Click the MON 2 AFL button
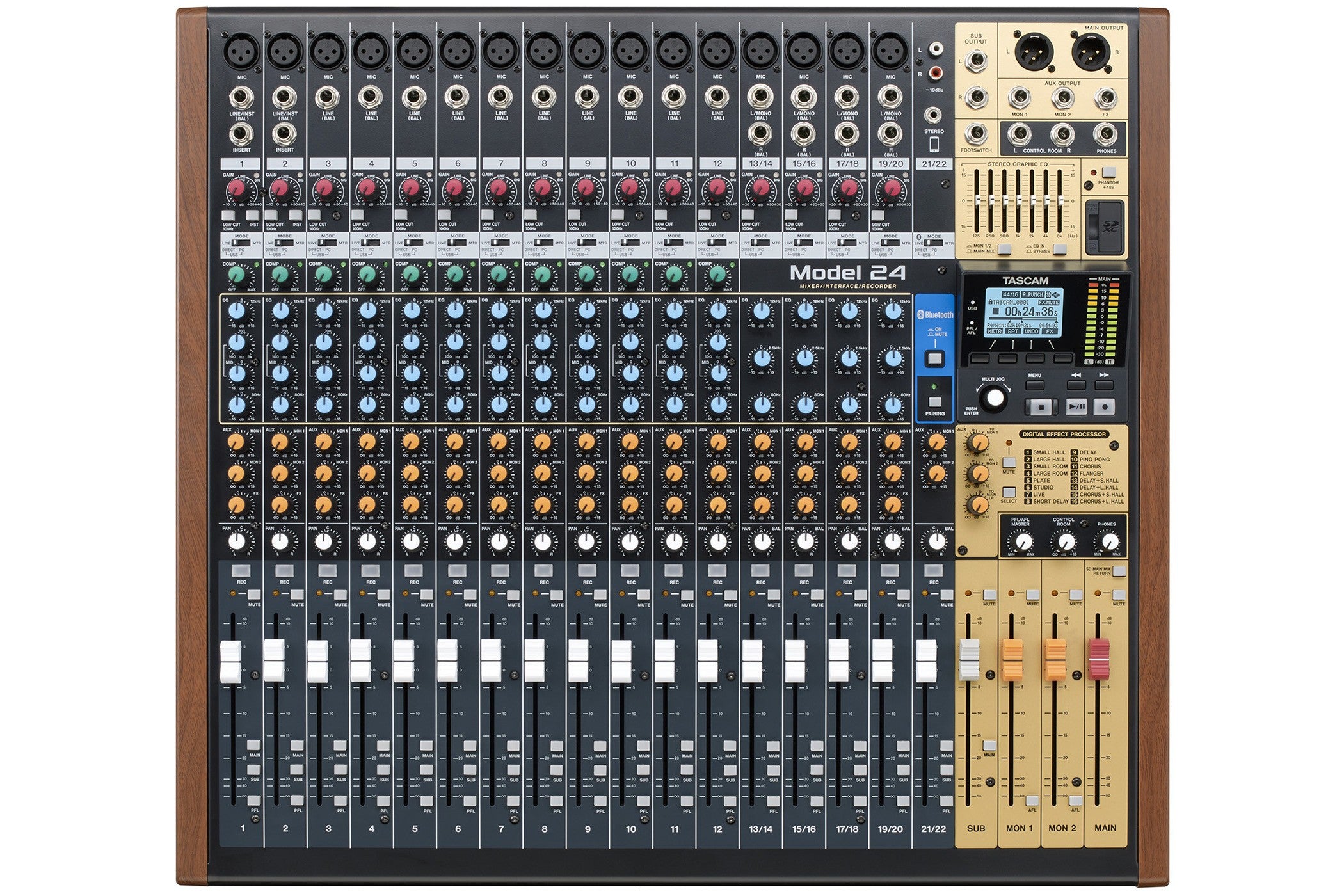The width and height of the screenshot is (1344, 896). coord(1075,801)
